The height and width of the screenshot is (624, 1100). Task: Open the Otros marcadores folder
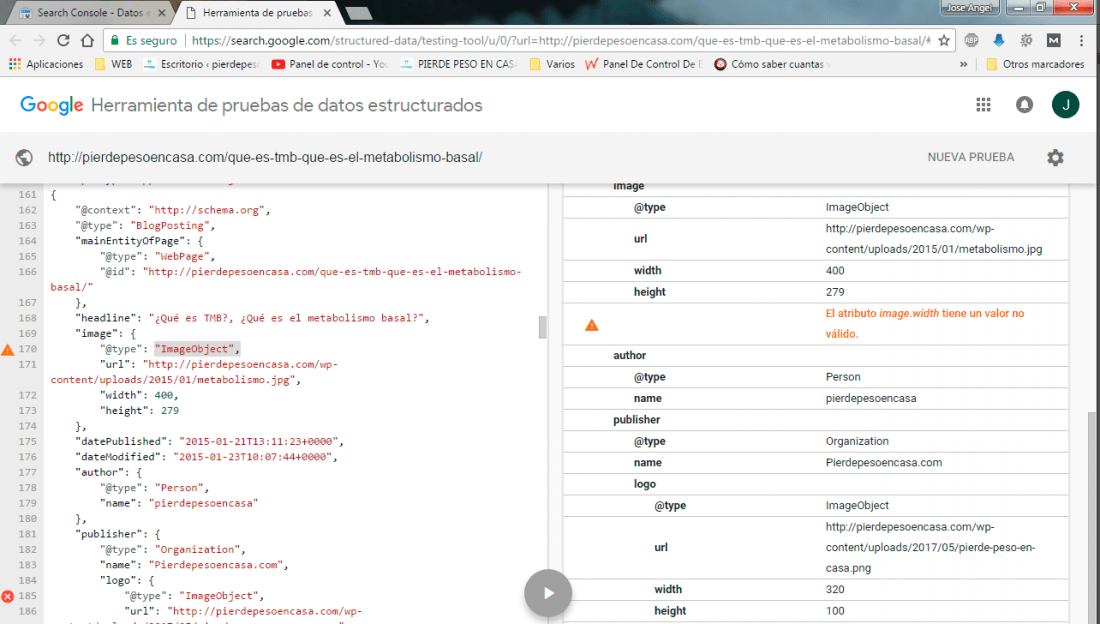coord(1035,64)
